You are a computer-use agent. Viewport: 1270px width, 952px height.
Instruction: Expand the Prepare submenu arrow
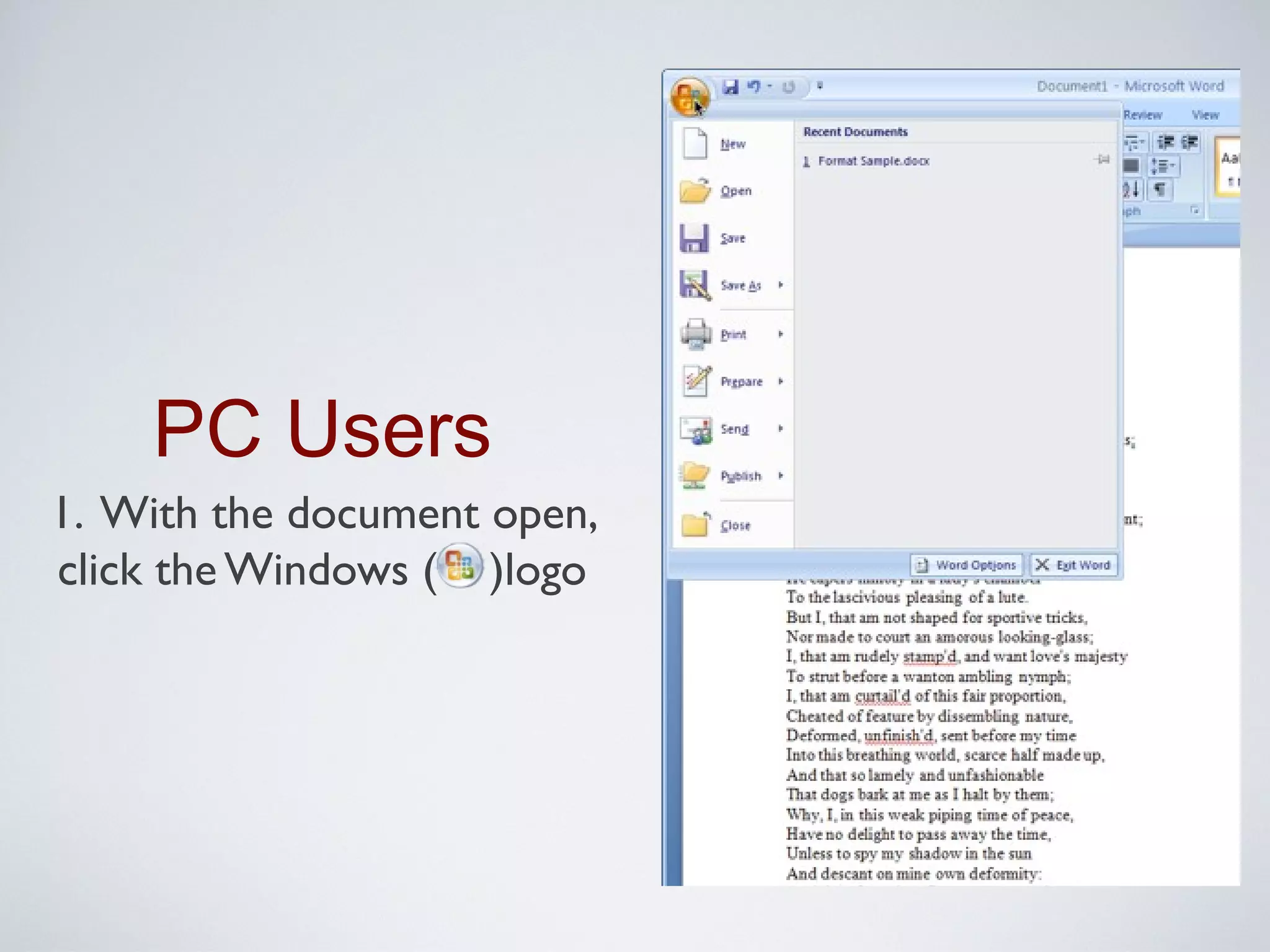tap(781, 381)
